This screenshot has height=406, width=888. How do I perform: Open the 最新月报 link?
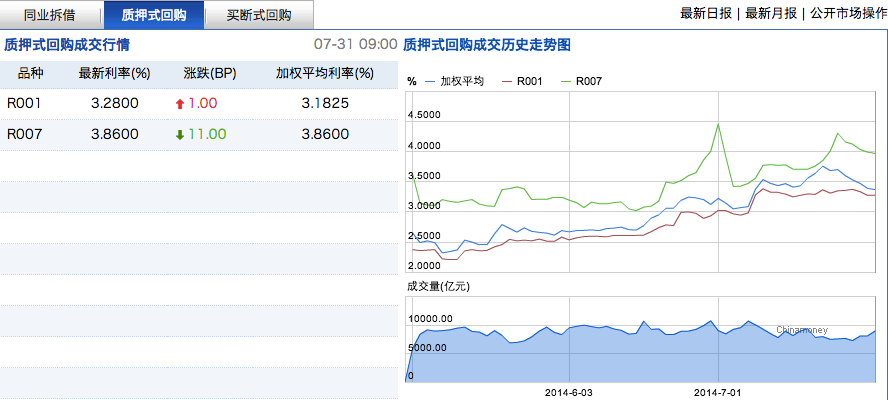(771, 14)
